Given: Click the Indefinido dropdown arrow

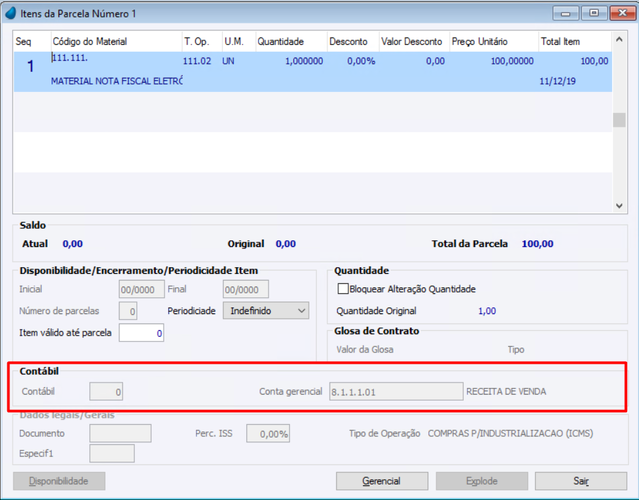Looking at the screenshot, I should click(302, 311).
